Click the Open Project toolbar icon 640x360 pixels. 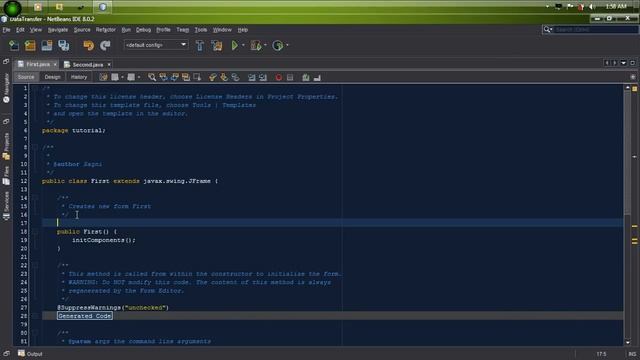(47, 45)
